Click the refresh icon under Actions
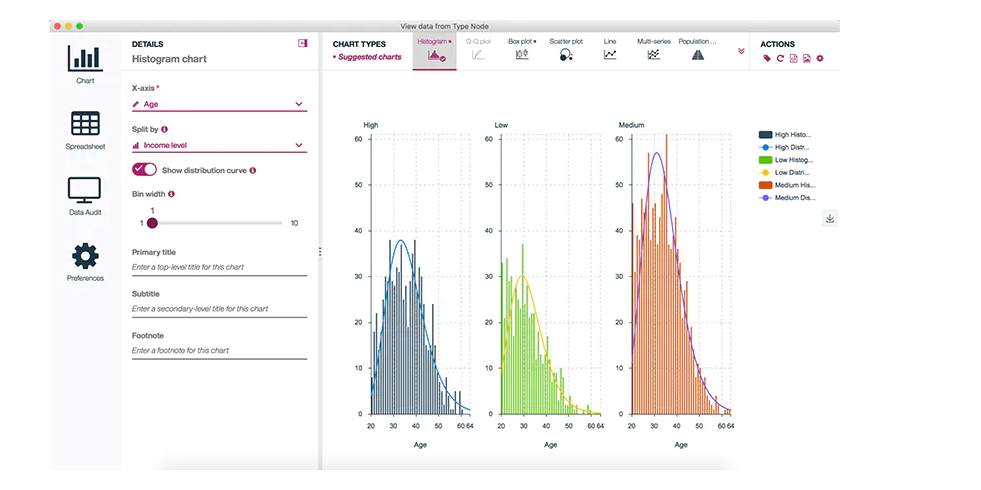The height and width of the screenshot is (490, 981). coord(780,59)
